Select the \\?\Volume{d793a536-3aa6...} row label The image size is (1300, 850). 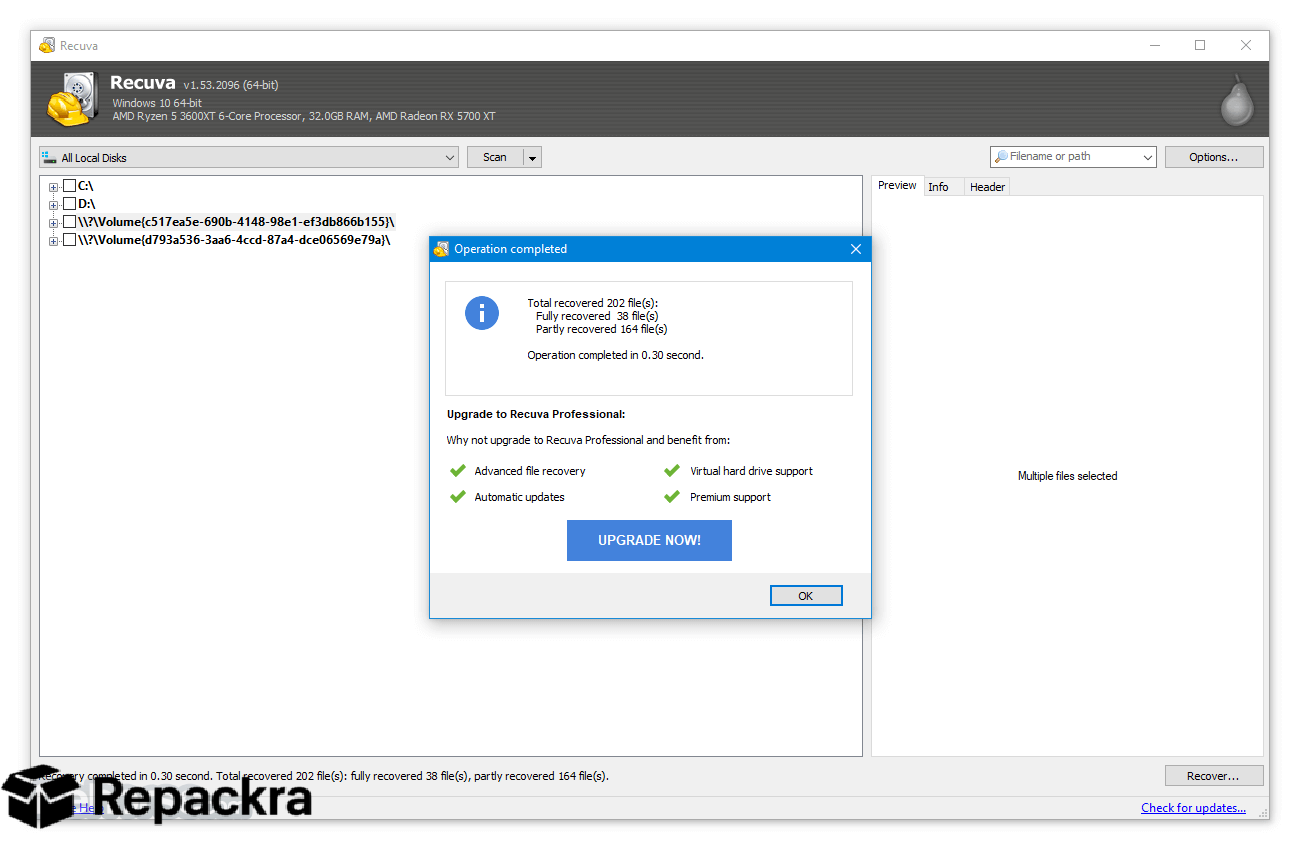pos(234,240)
